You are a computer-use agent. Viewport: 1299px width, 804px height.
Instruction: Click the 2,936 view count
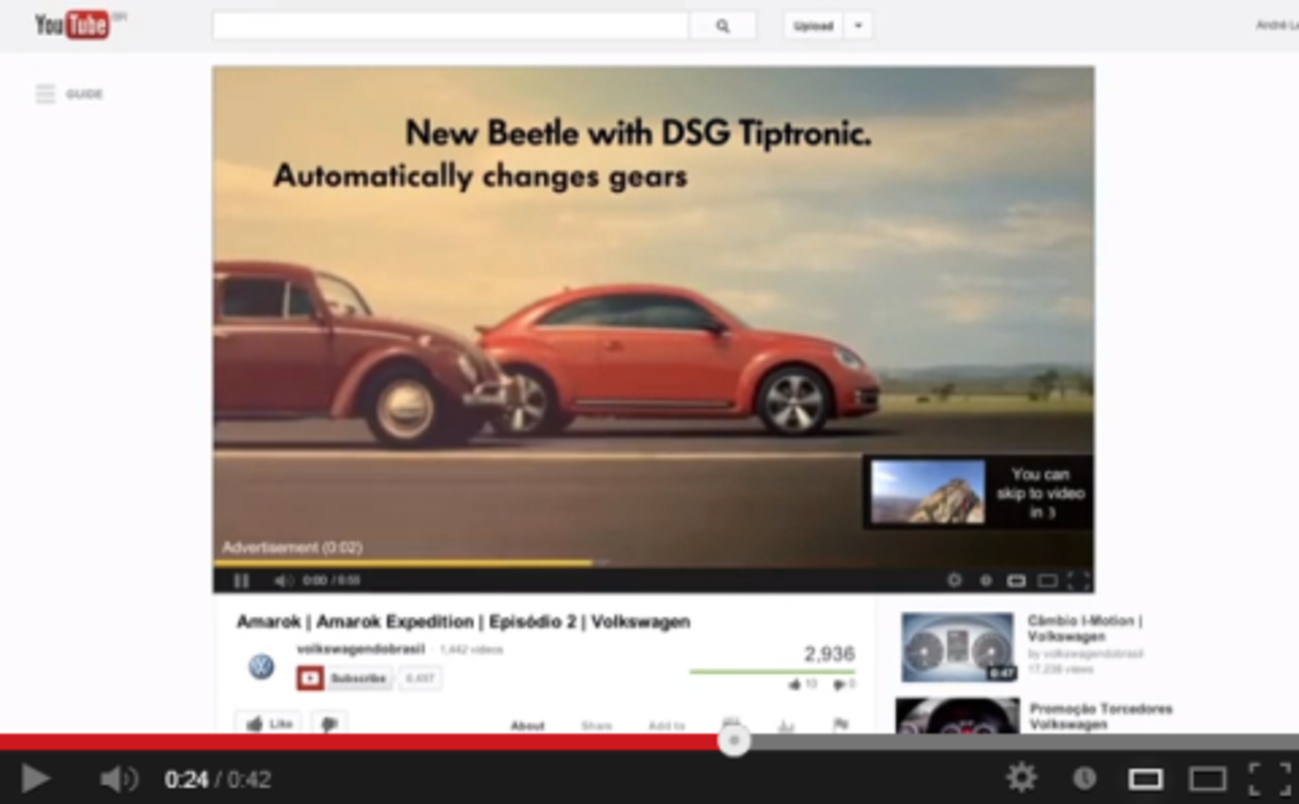coord(829,654)
